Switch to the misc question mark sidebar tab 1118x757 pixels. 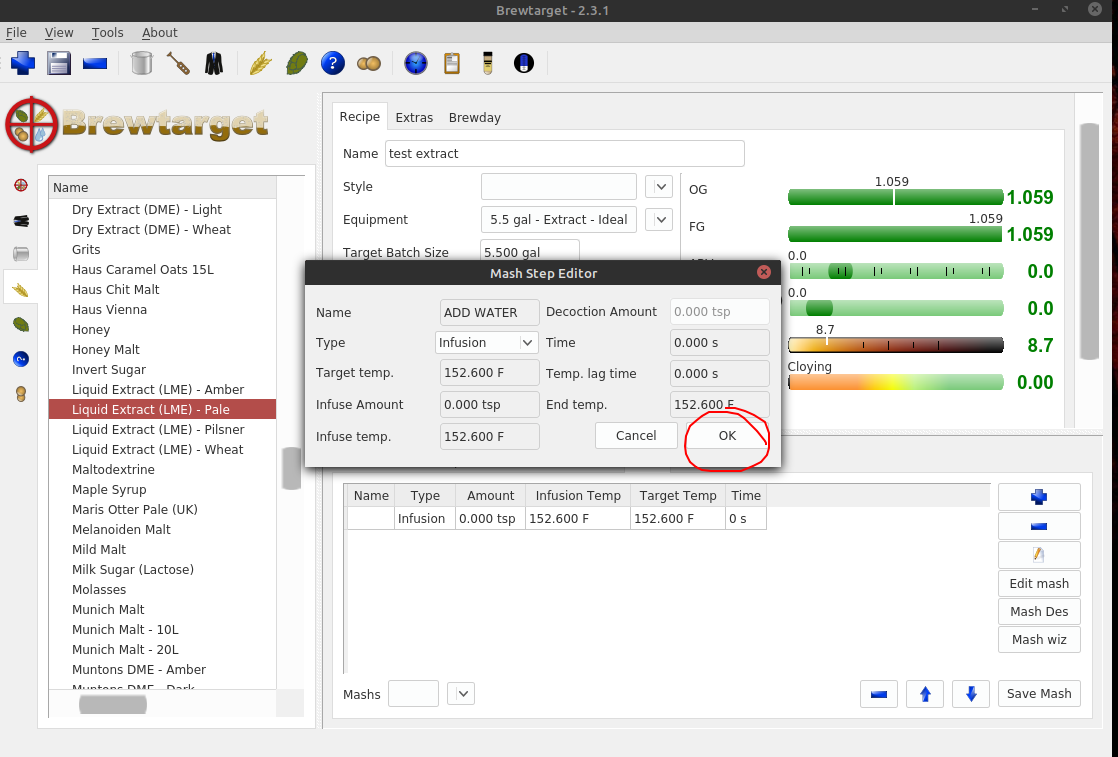(x=21, y=359)
